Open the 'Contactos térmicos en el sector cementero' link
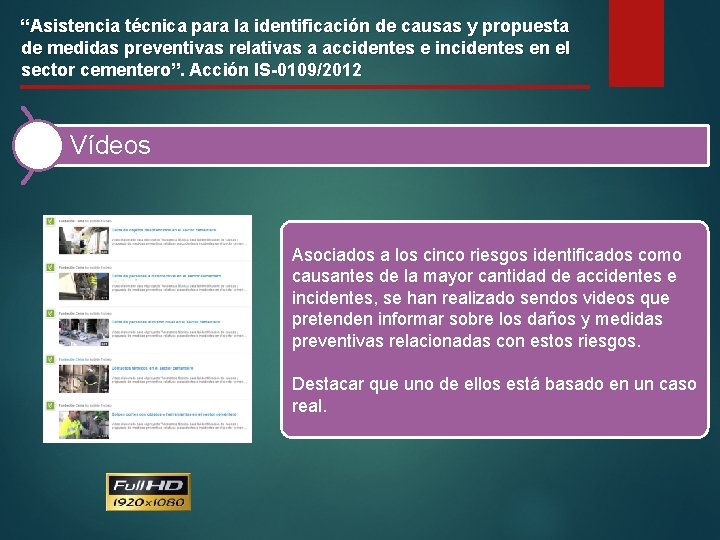 (x=152, y=368)
